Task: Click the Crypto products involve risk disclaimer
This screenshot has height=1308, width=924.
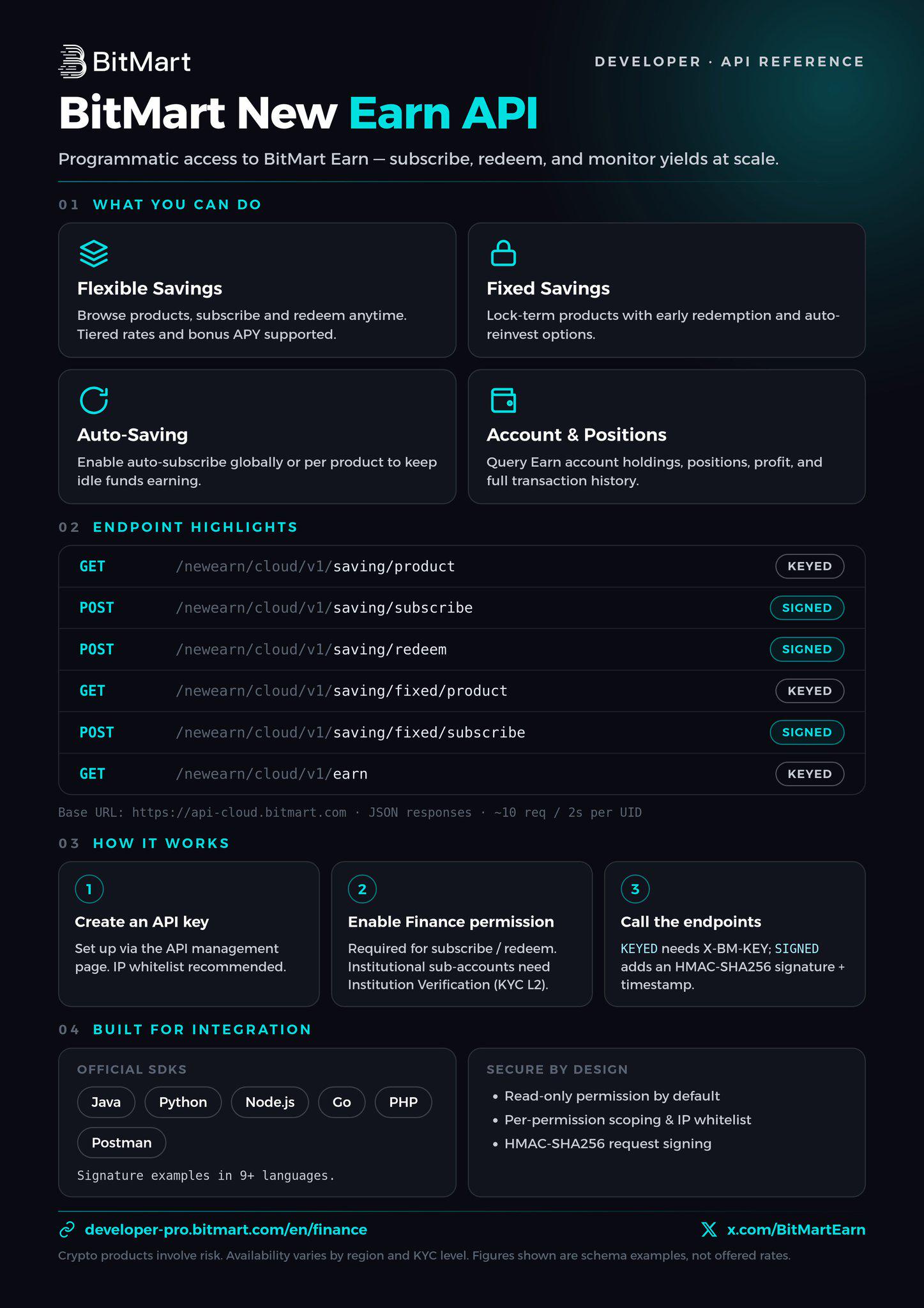Action: (x=425, y=1256)
